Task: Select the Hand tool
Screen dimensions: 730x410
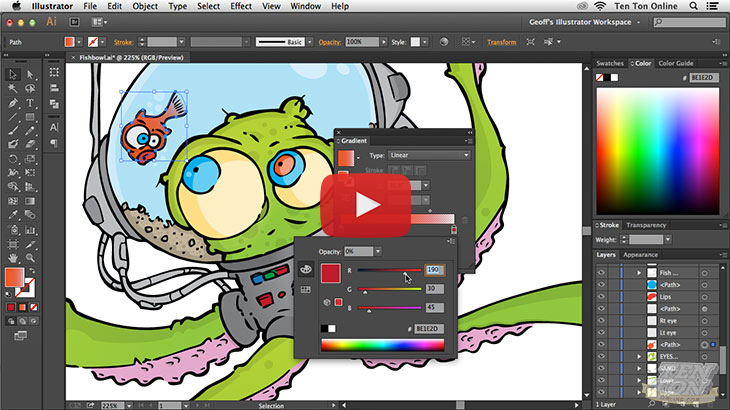Action: (x=13, y=258)
